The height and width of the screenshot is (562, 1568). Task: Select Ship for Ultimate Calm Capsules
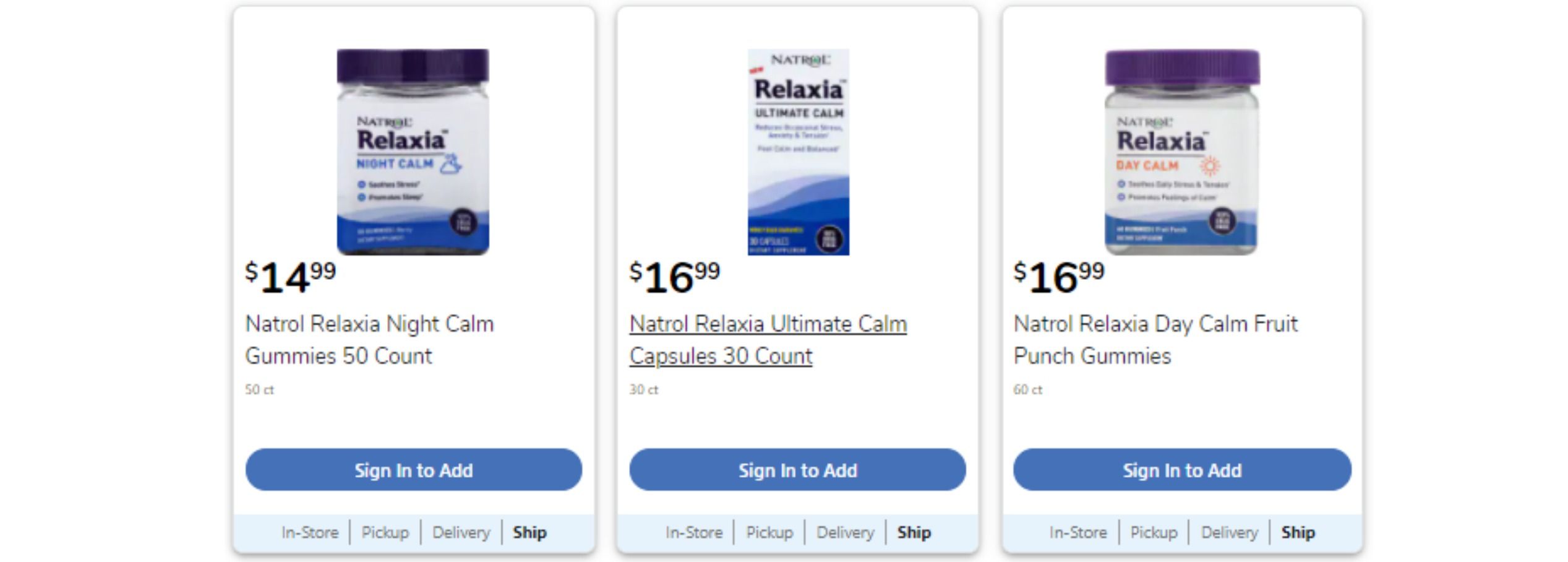point(914,532)
